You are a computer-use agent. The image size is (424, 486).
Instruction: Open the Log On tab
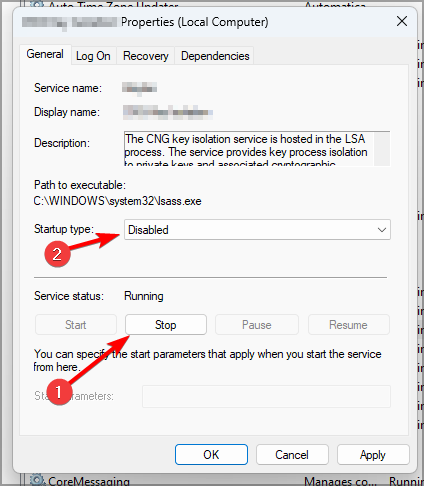93,56
